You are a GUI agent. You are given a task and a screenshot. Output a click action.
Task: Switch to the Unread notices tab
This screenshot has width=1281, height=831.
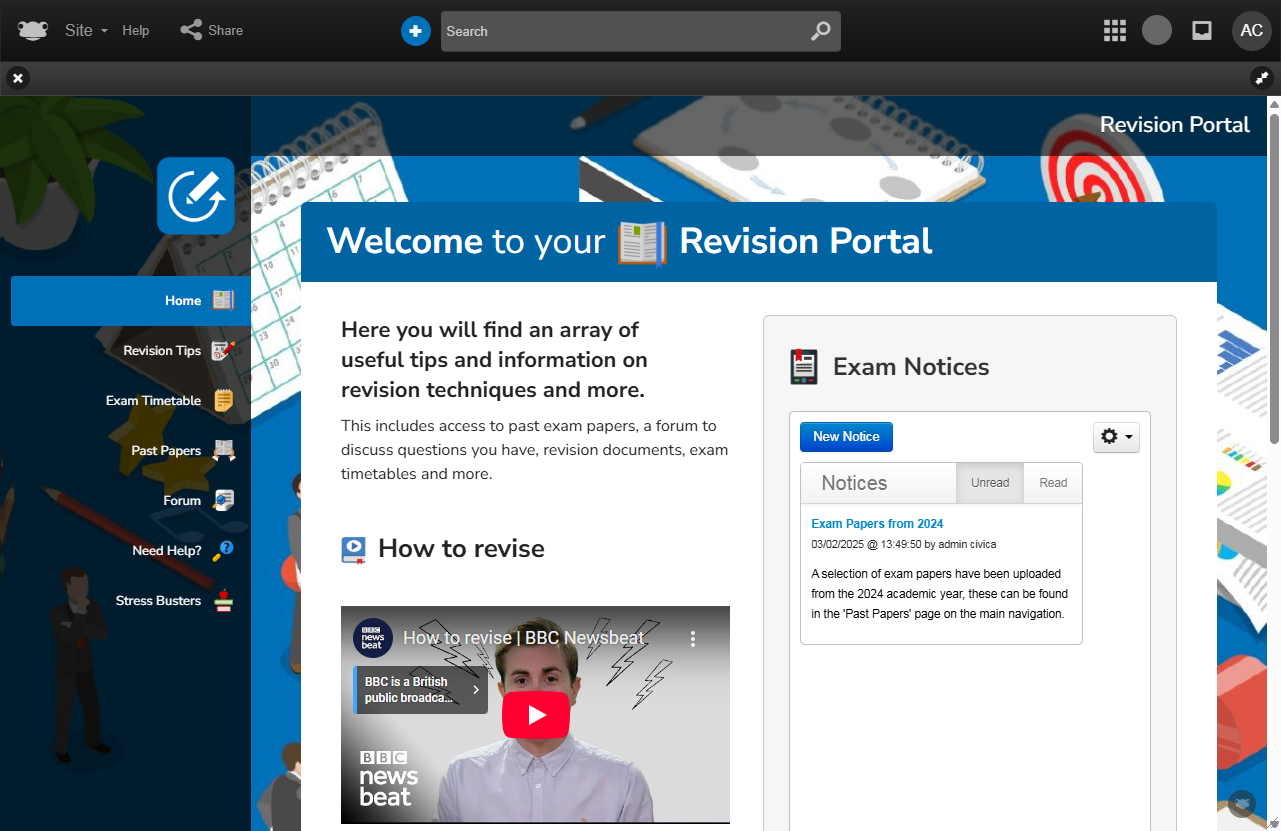click(x=989, y=483)
